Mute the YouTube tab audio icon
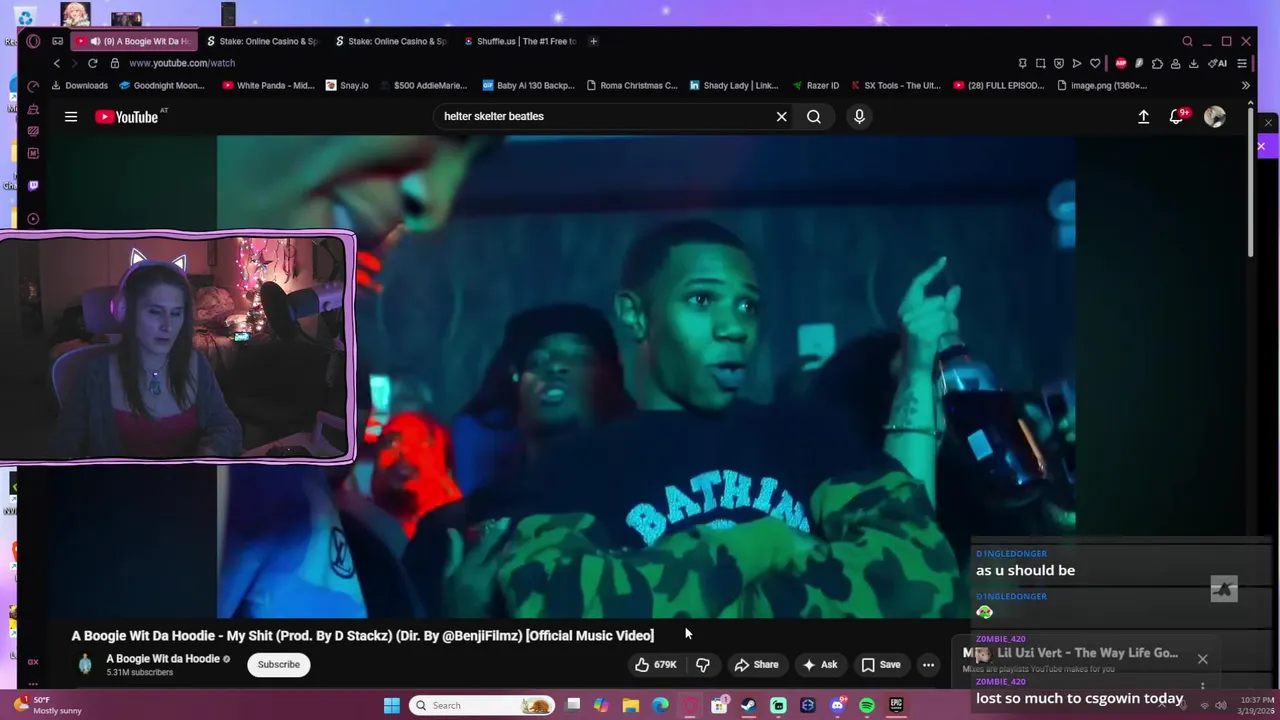The image size is (1280, 720). [x=95, y=41]
